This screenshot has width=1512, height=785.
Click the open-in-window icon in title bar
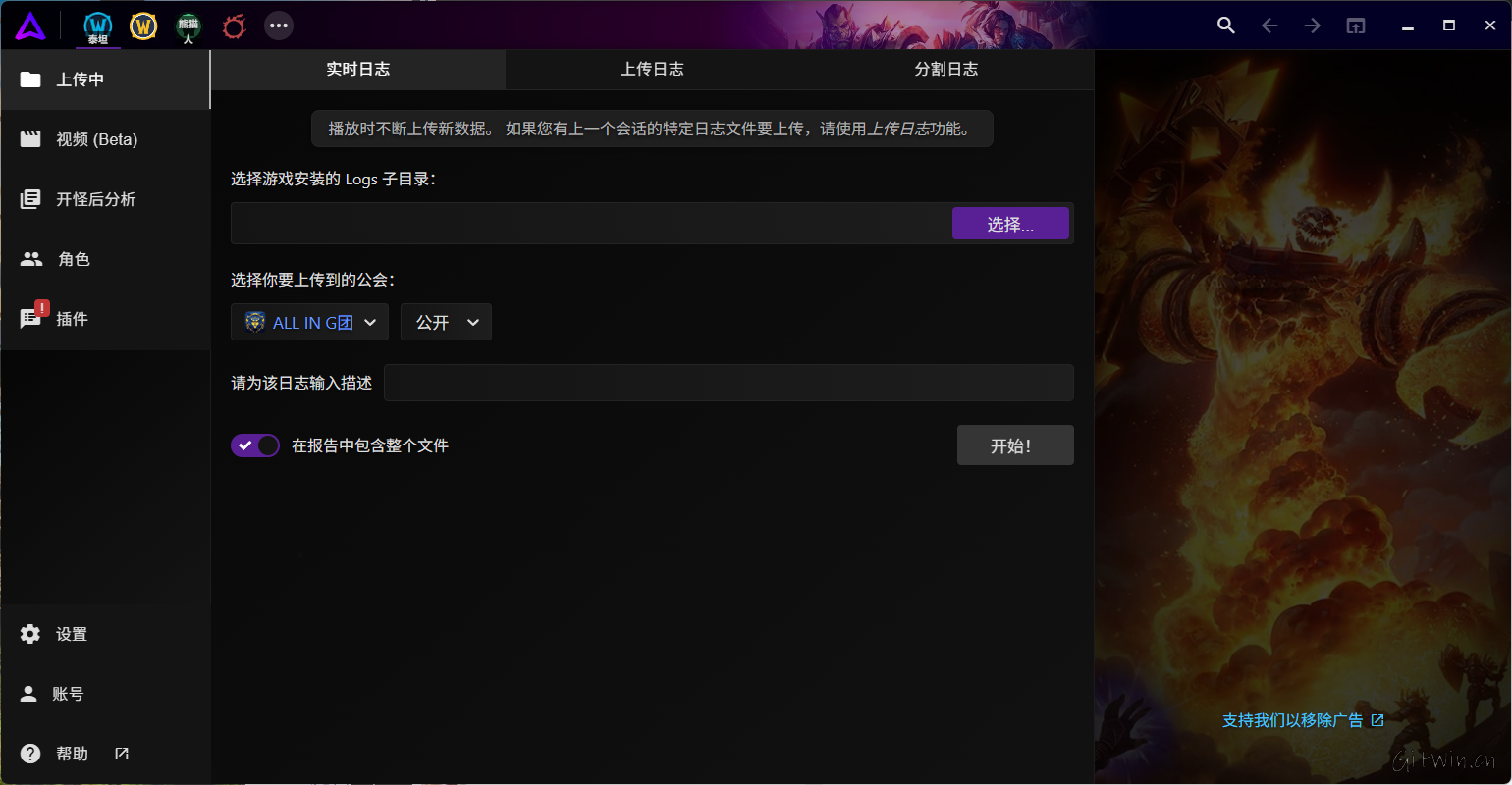point(1355,26)
